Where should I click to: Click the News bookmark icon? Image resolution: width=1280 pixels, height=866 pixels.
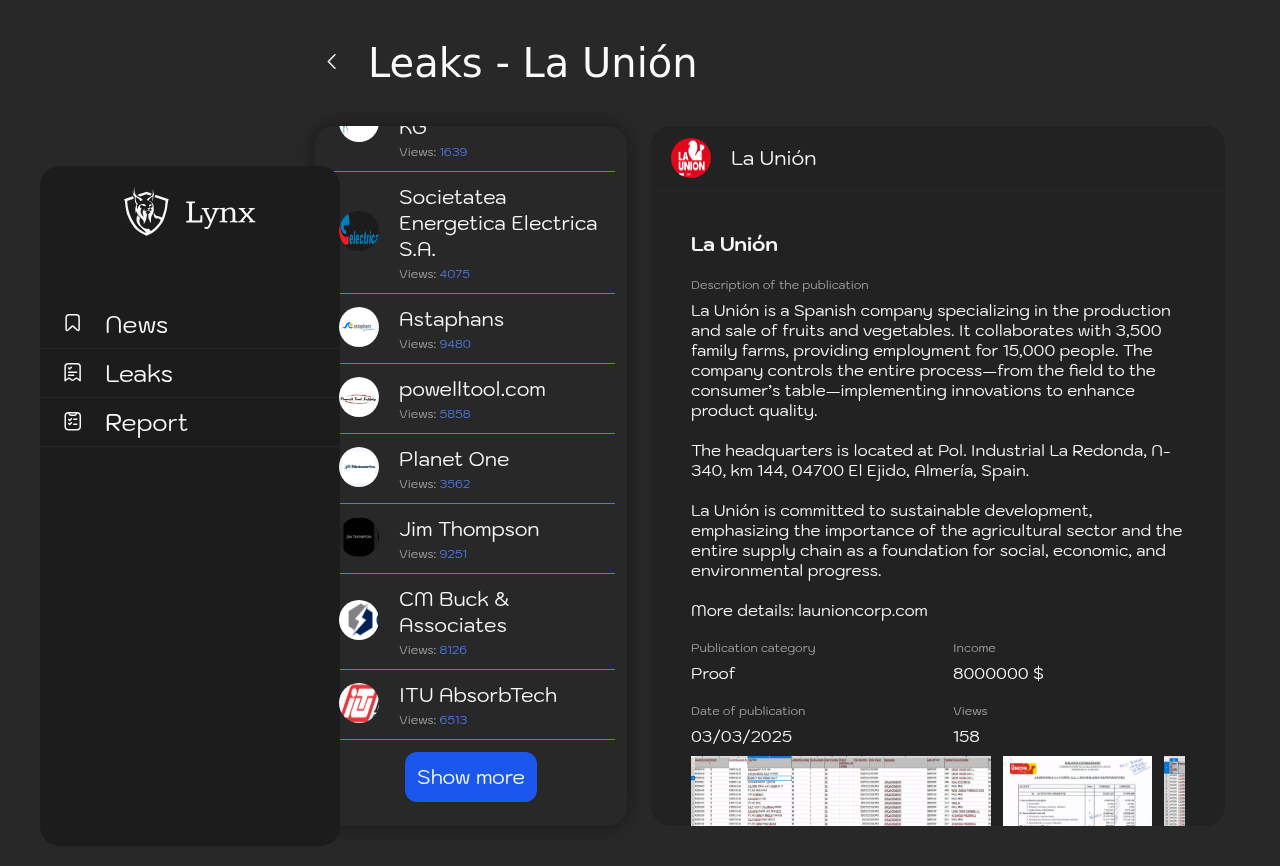(73, 323)
